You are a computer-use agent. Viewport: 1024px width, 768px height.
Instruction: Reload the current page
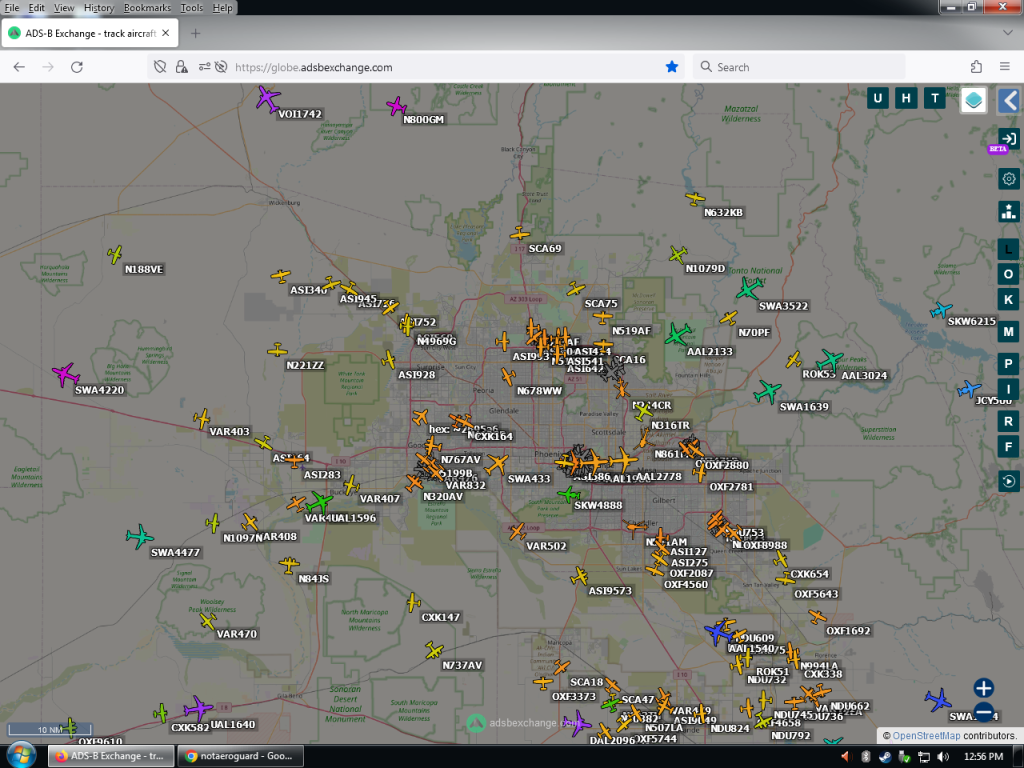point(77,67)
